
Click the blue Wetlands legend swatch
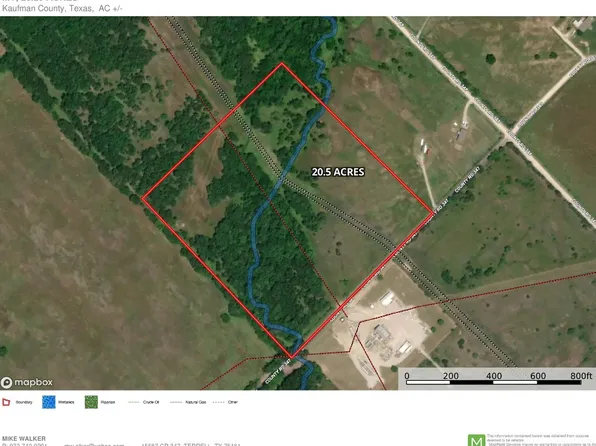[x=49, y=402]
